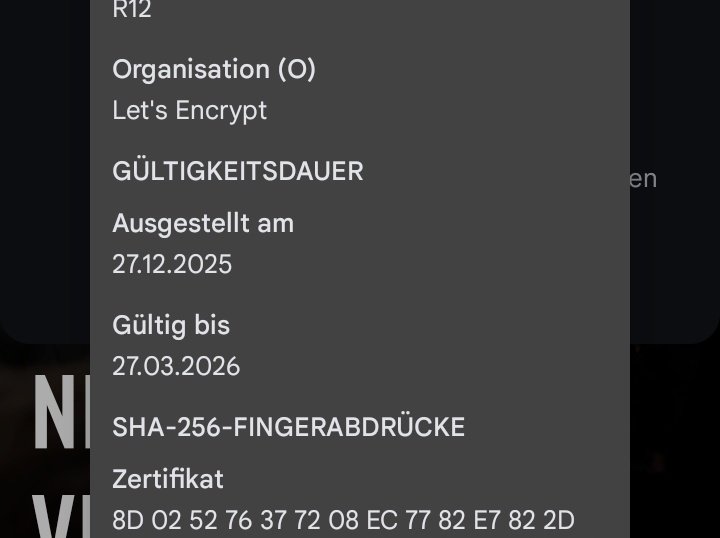
Task: Select the Organisation (O) field label
Action: click(214, 69)
